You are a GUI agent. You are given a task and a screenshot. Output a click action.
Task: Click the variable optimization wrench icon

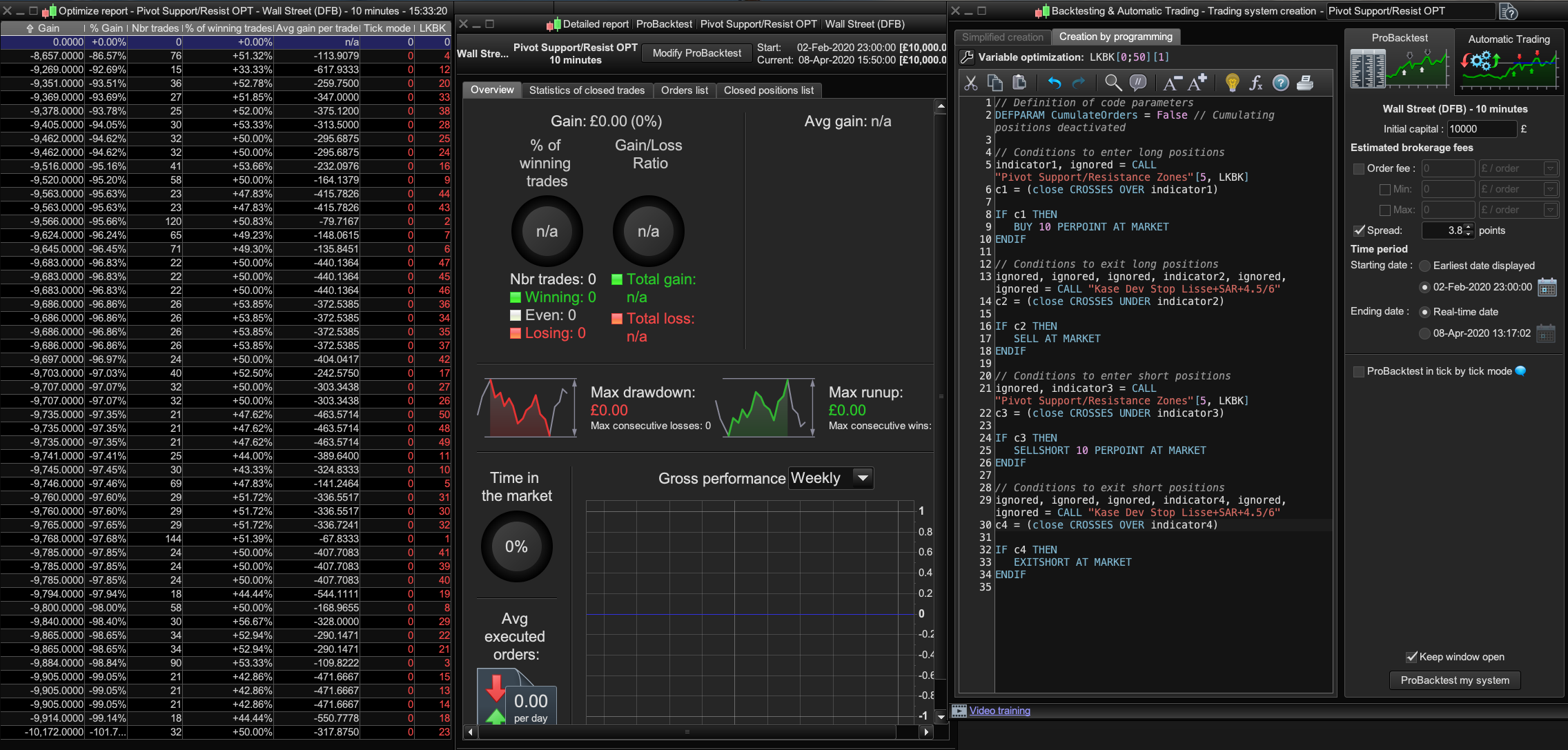(x=967, y=57)
